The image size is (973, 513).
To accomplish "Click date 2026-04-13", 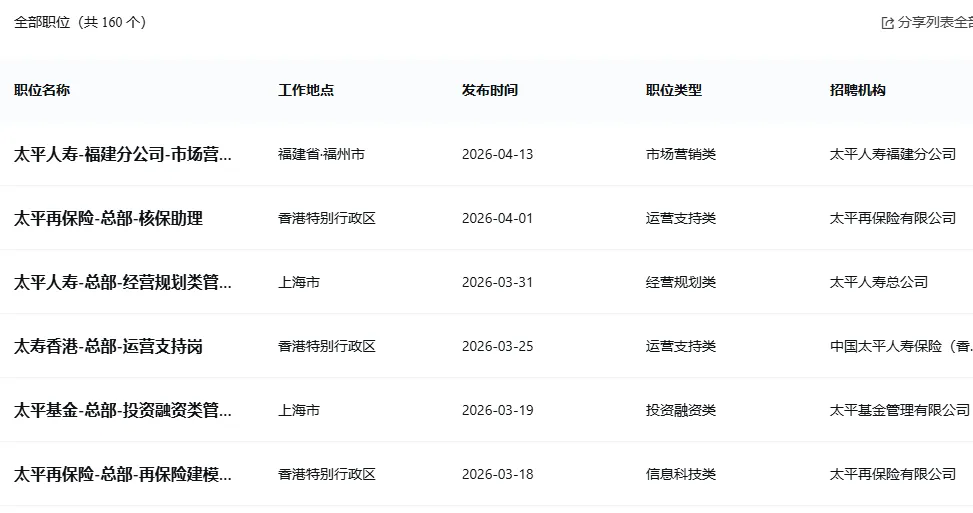I will (x=498, y=154).
